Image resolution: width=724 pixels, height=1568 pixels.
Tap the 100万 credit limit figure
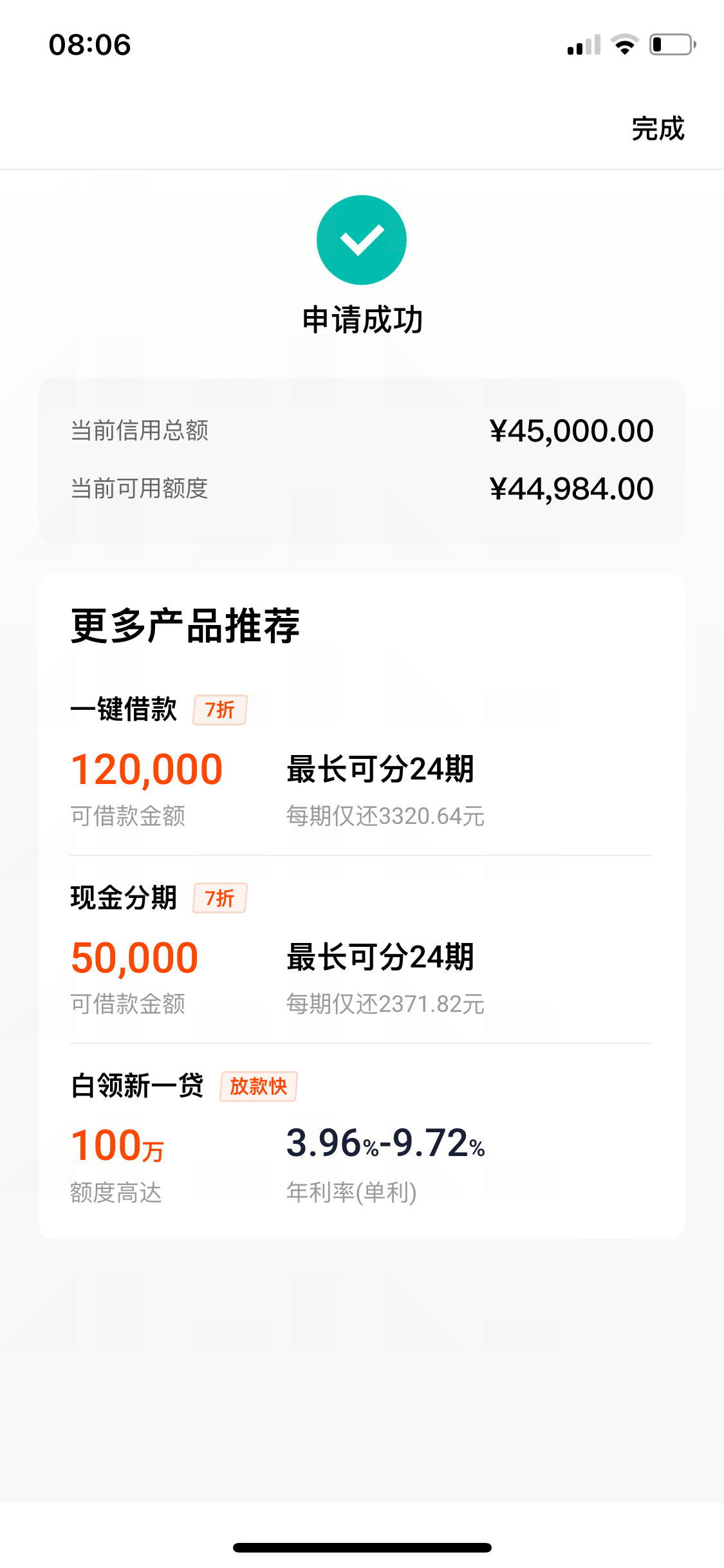point(118,1145)
